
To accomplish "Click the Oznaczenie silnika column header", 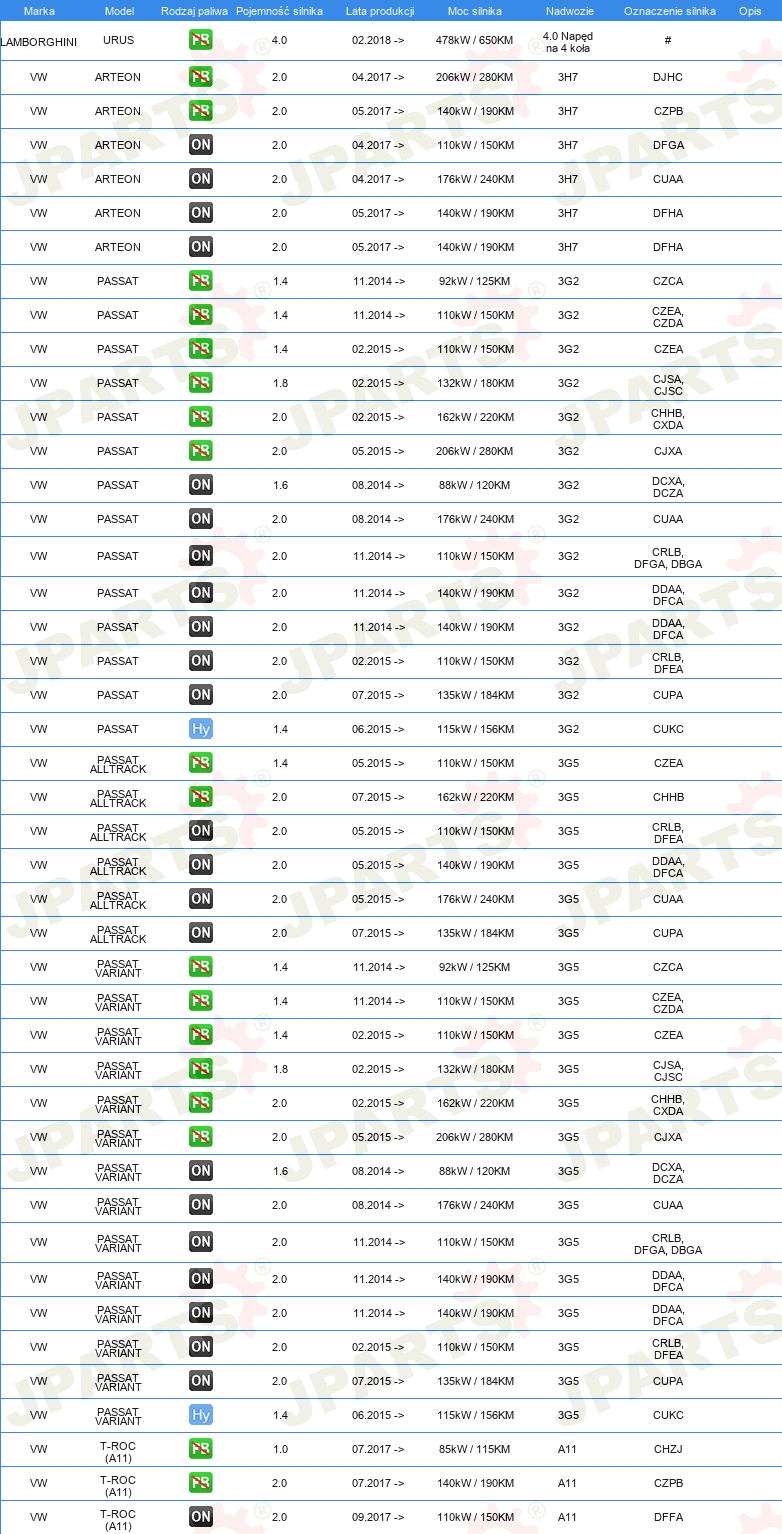I will [669, 11].
